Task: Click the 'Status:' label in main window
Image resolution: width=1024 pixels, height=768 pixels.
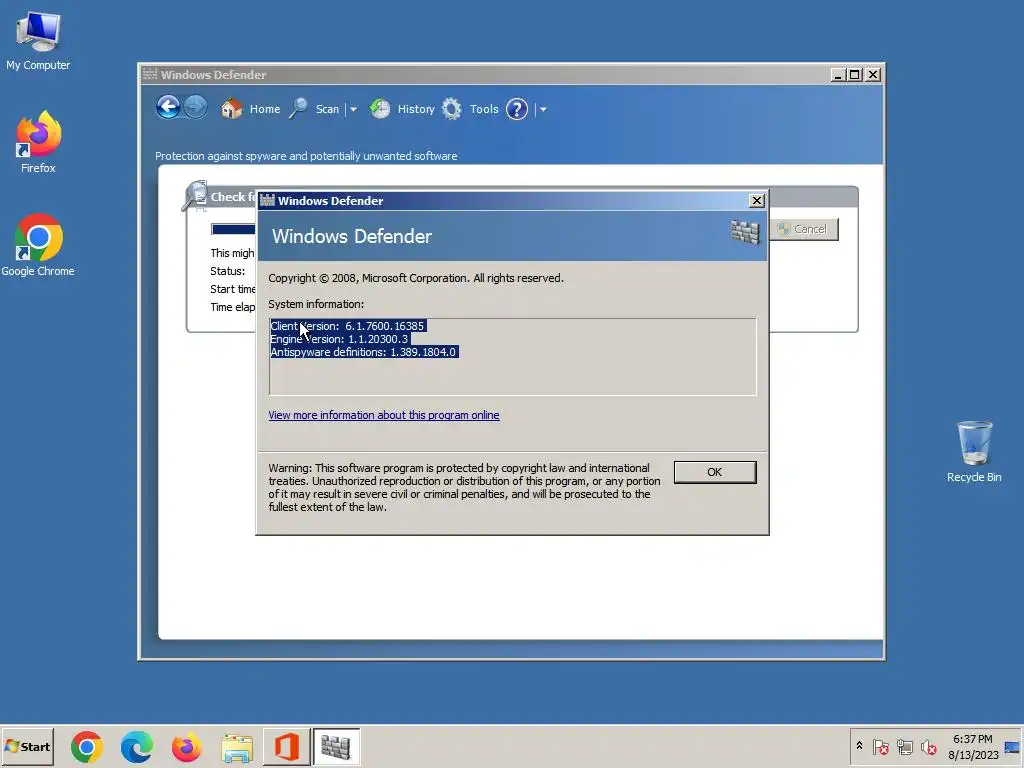Action: (x=228, y=271)
